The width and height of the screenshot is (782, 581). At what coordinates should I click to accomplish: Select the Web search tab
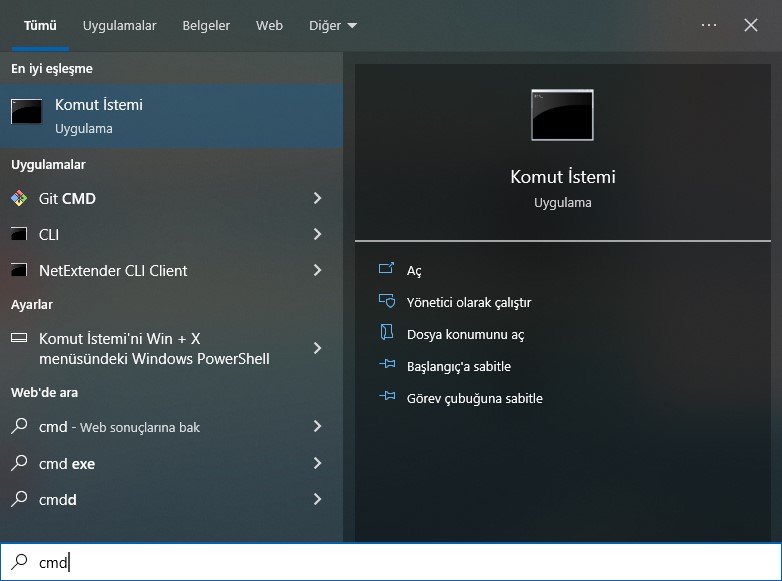point(269,26)
